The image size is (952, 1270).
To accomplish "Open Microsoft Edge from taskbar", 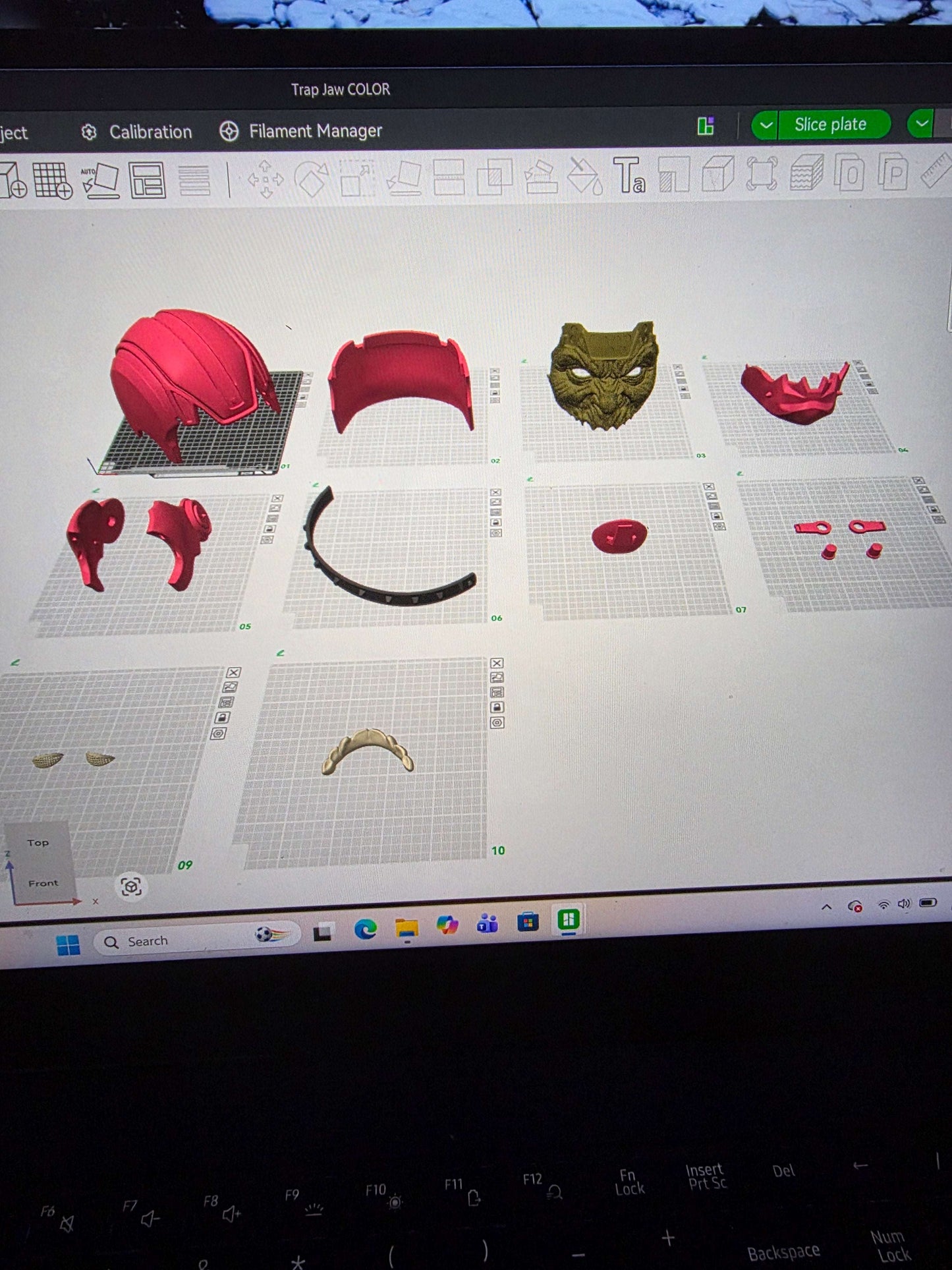I will pyautogui.click(x=365, y=929).
